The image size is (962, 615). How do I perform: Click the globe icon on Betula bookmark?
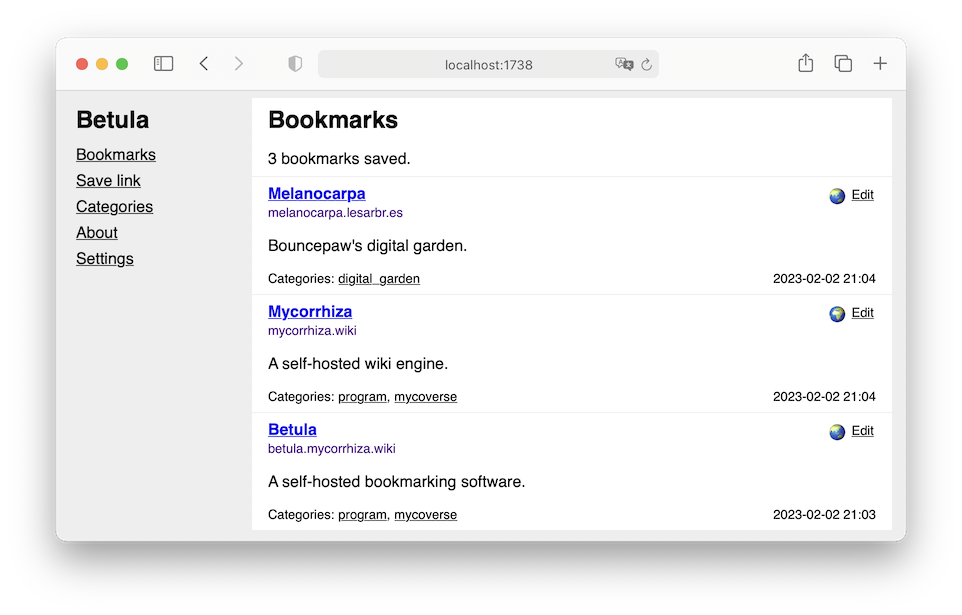tap(837, 432)
